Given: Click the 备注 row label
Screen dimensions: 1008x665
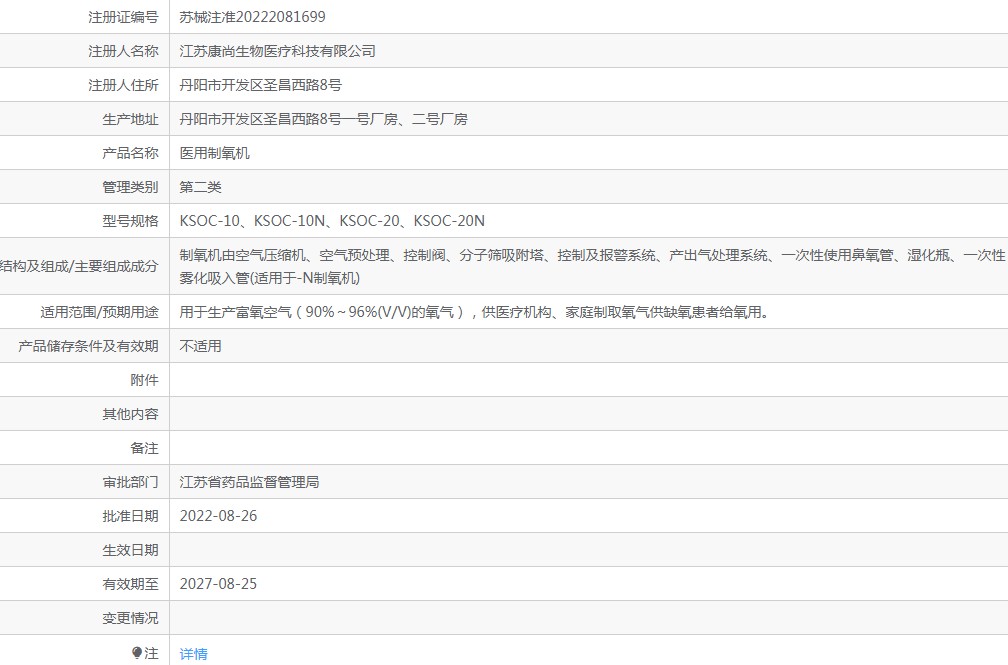Looking at the screenshot, I should [x=144, y=448].
